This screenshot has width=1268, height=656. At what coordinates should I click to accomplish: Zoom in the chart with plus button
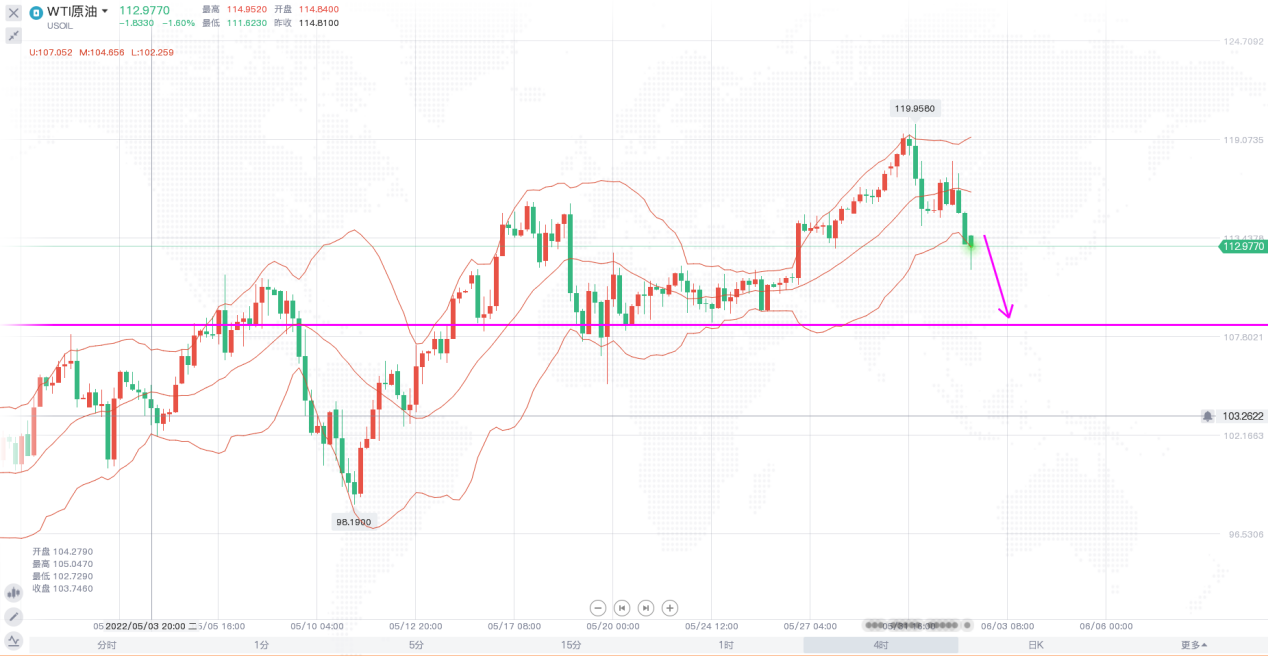pyautogui.click(x=670, y=607)
